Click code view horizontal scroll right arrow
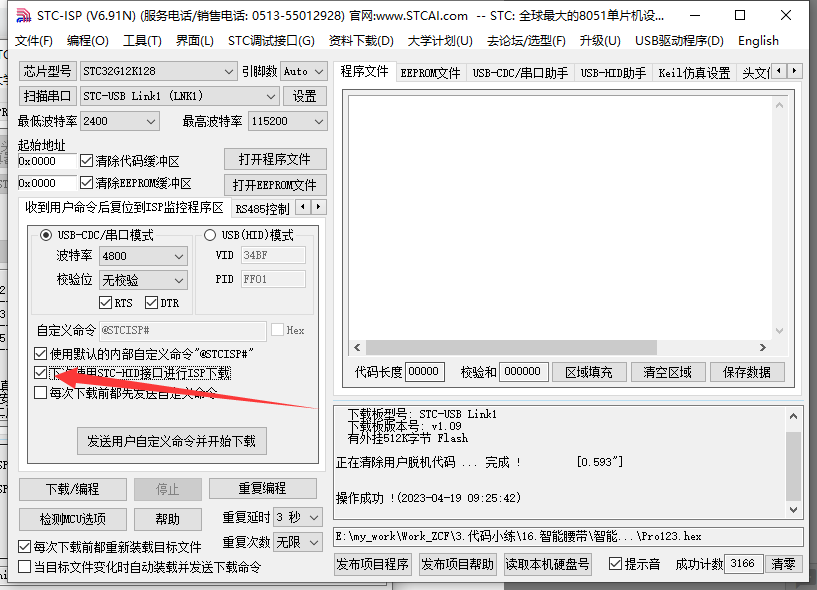817x590 pixels. click(763, 347)
